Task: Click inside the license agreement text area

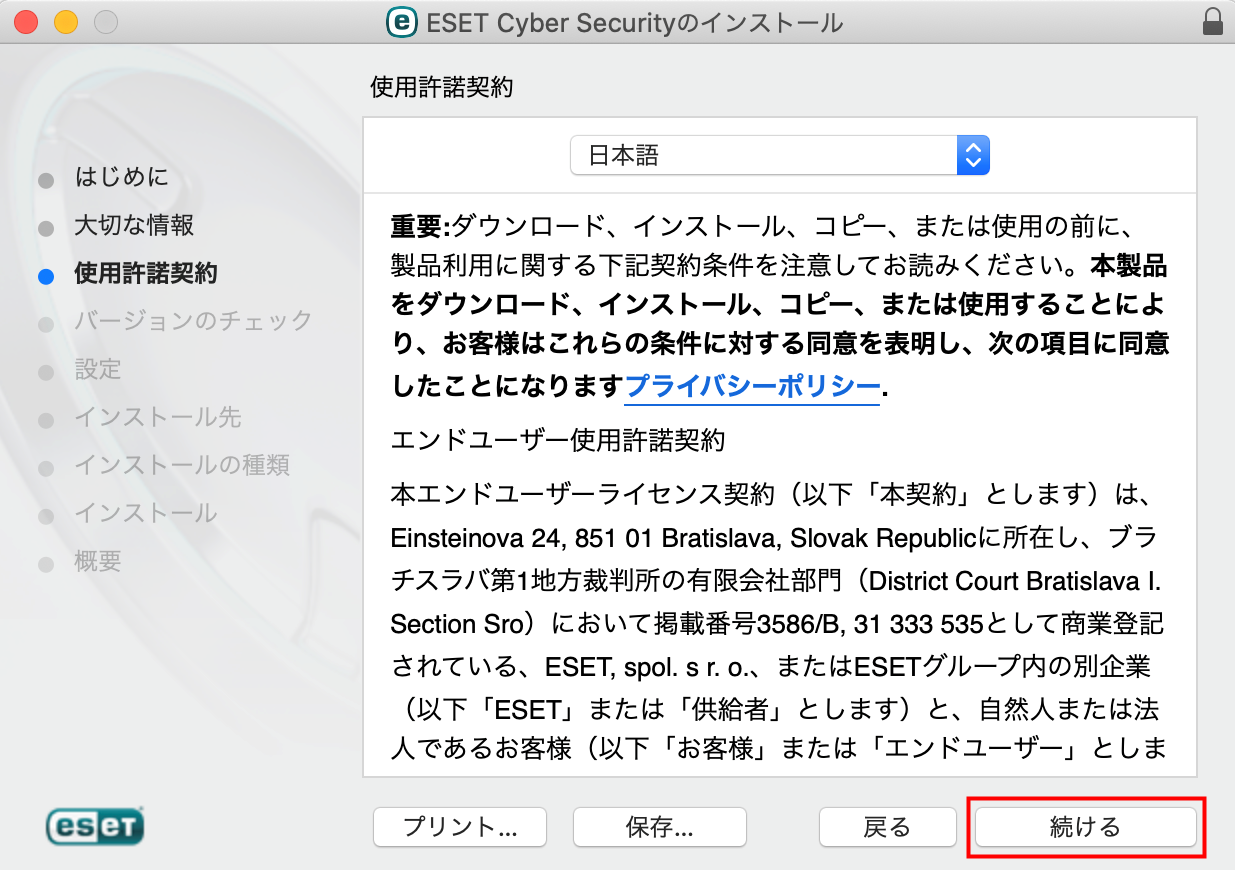Action: pyautogui.click(x=779, y=485)
